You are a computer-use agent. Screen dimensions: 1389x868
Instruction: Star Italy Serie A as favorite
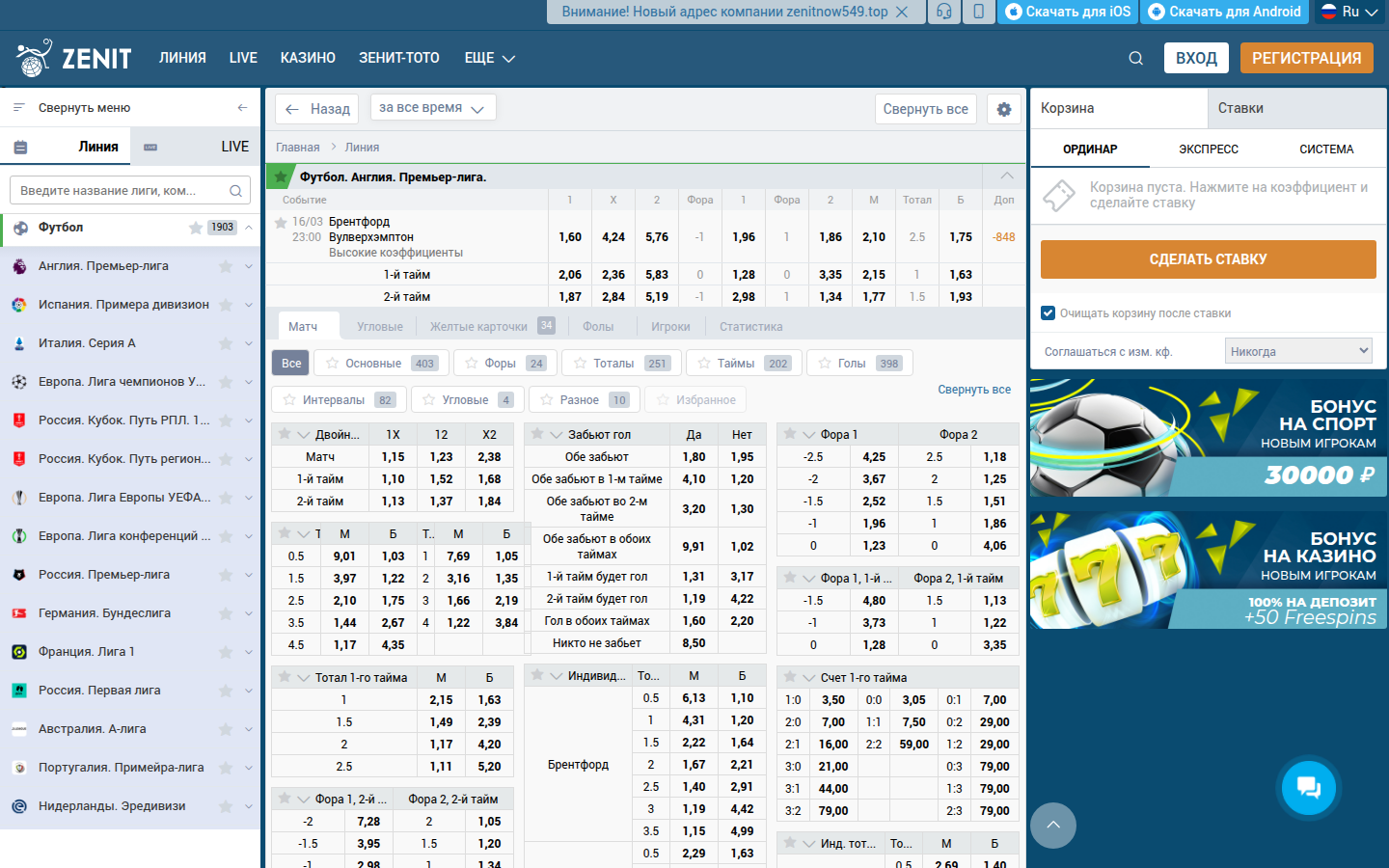pos(226,343)
